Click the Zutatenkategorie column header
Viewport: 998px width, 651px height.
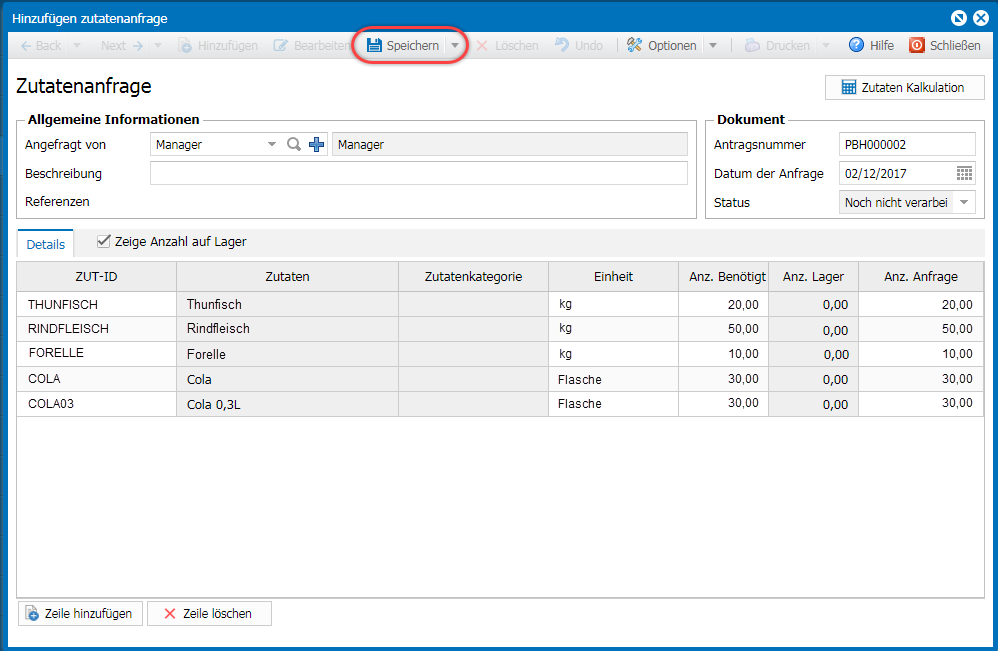click(474, 277)
